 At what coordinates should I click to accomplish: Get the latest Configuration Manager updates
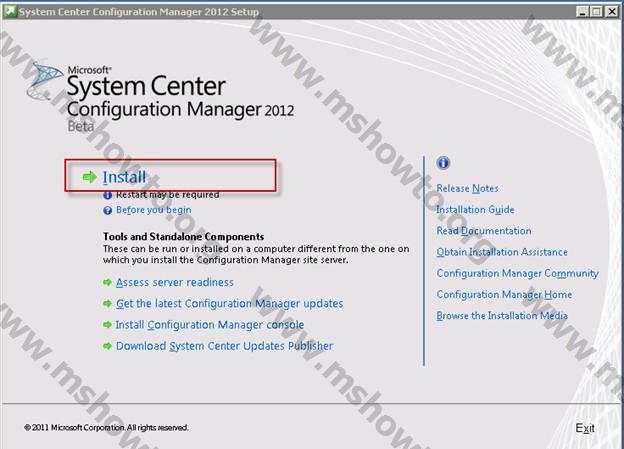[x=229, y=303]
